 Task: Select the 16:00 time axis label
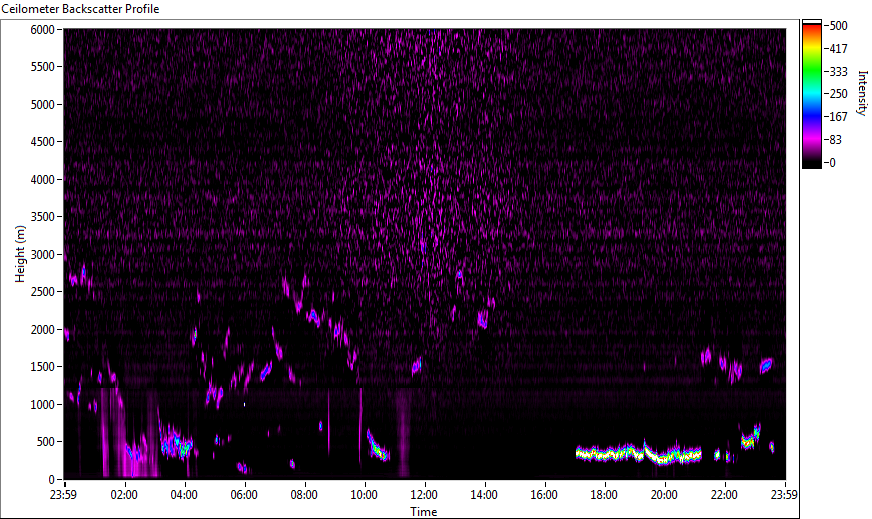click(x=544, y=495)
